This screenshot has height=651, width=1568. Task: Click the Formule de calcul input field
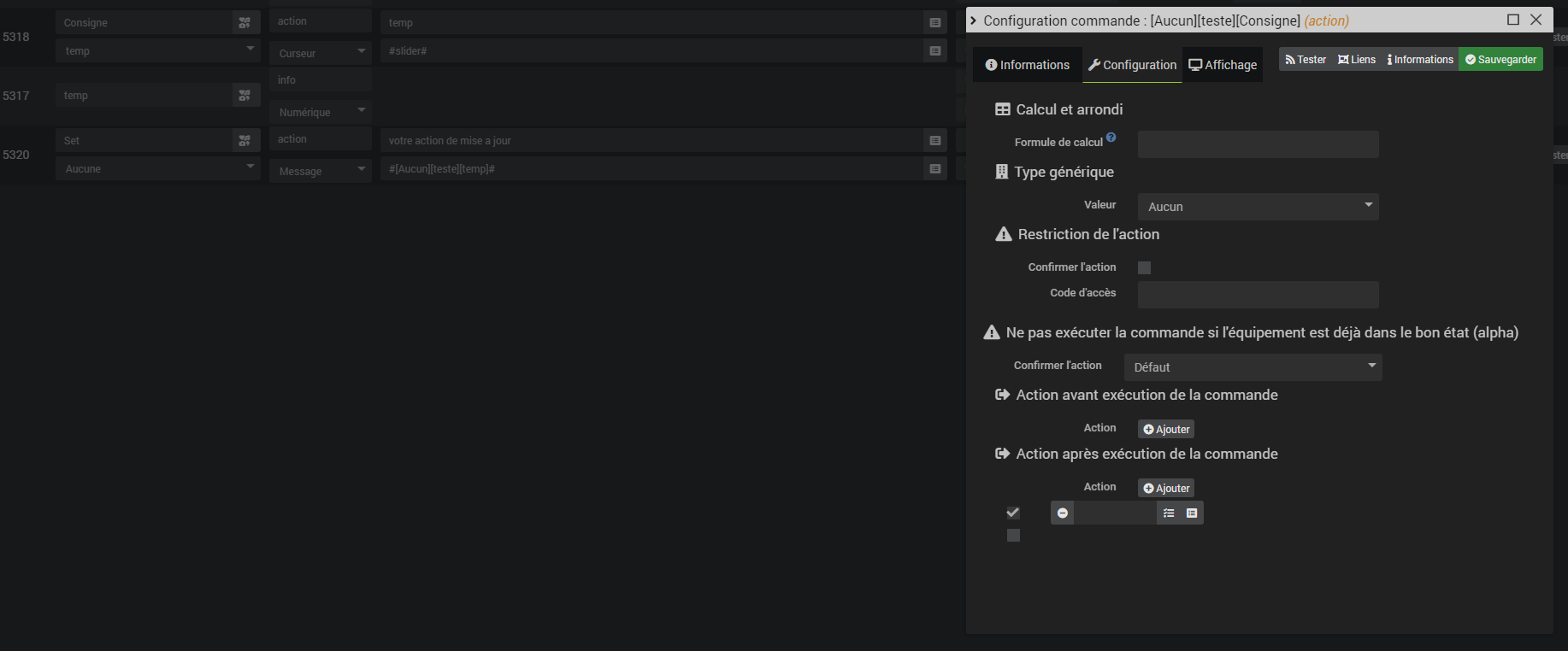[x=1258, y=144]
